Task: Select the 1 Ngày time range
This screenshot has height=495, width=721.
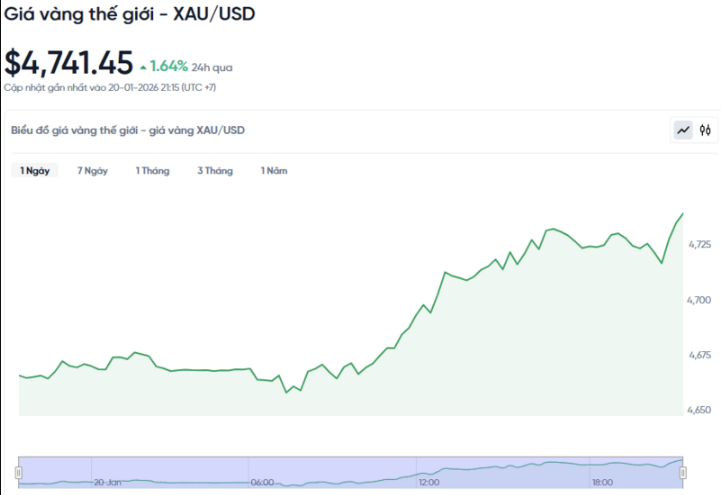Action: [35, 171]
